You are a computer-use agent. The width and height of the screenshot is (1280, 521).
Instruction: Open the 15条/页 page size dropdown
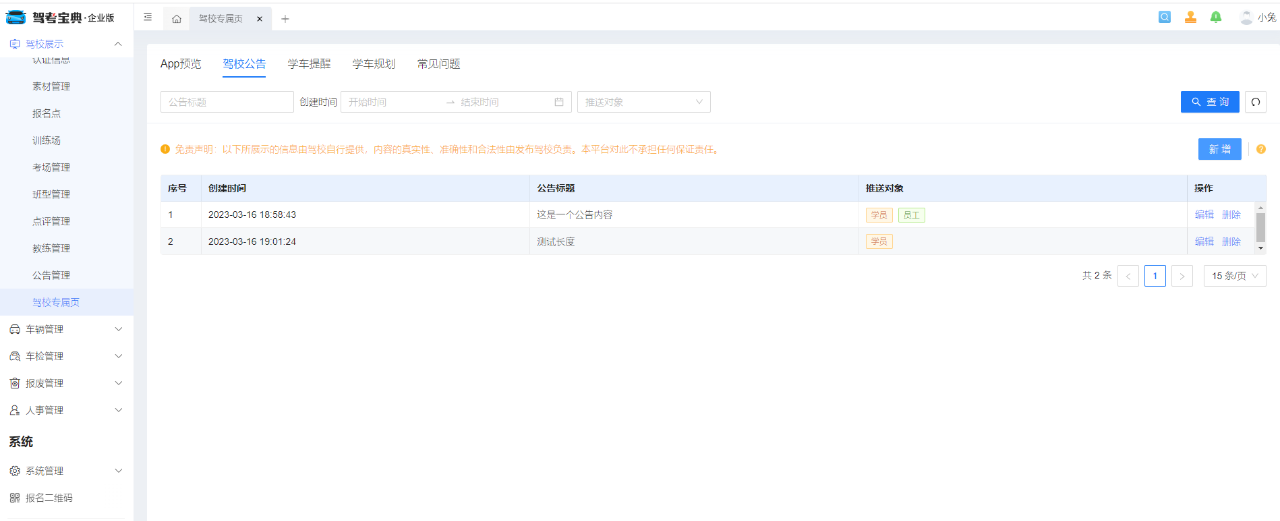coord(1235,276)
